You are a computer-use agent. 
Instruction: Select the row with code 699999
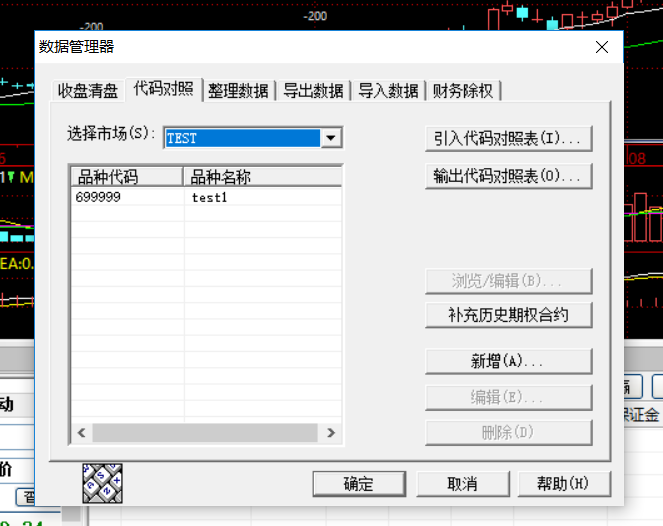pos(206,197)
